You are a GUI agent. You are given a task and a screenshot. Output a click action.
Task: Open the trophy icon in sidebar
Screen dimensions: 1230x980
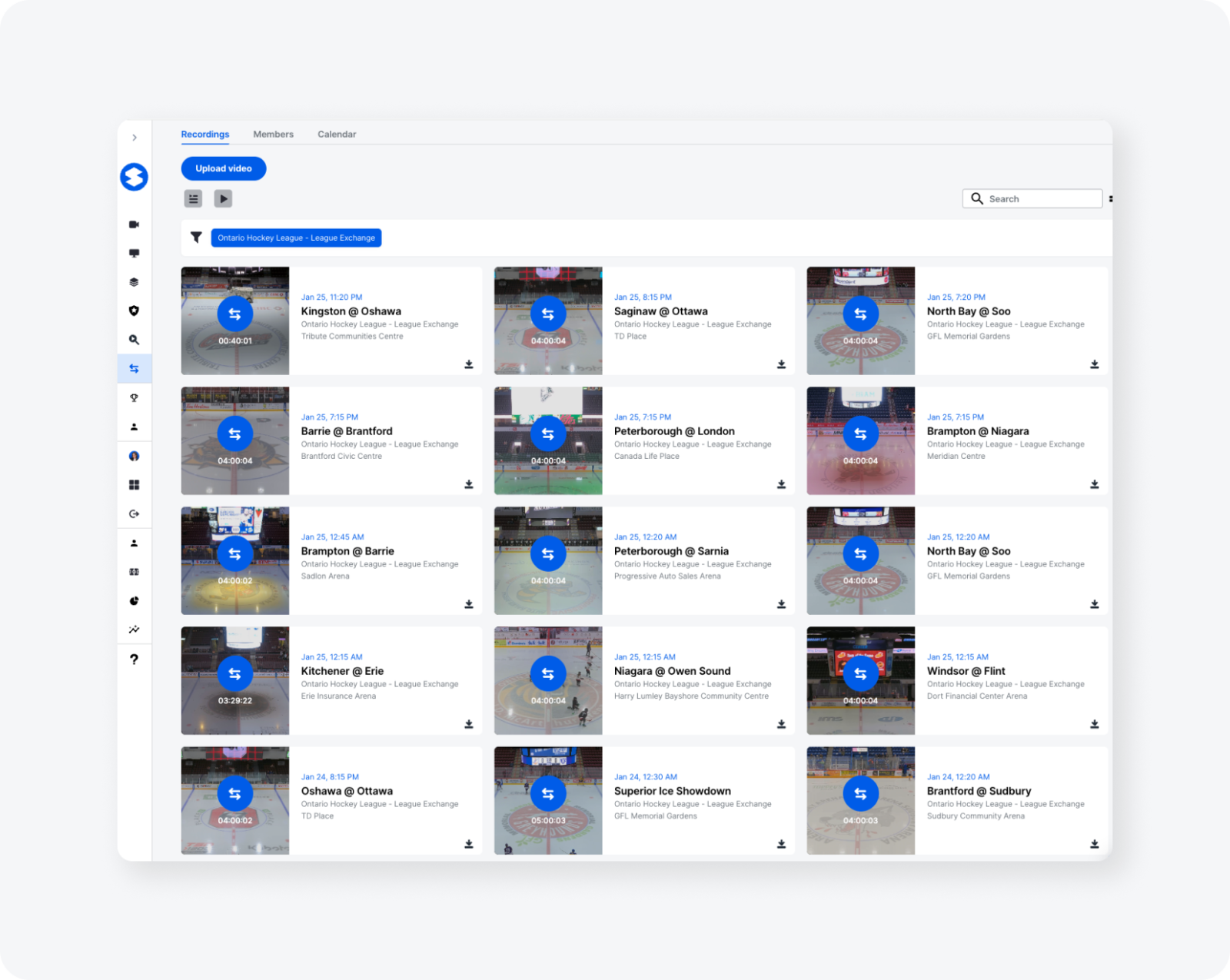tap(134, 397)
